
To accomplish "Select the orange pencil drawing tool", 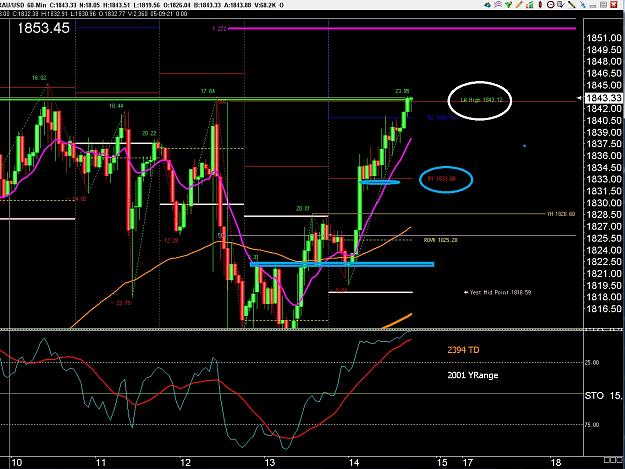I will coord(519,5).
